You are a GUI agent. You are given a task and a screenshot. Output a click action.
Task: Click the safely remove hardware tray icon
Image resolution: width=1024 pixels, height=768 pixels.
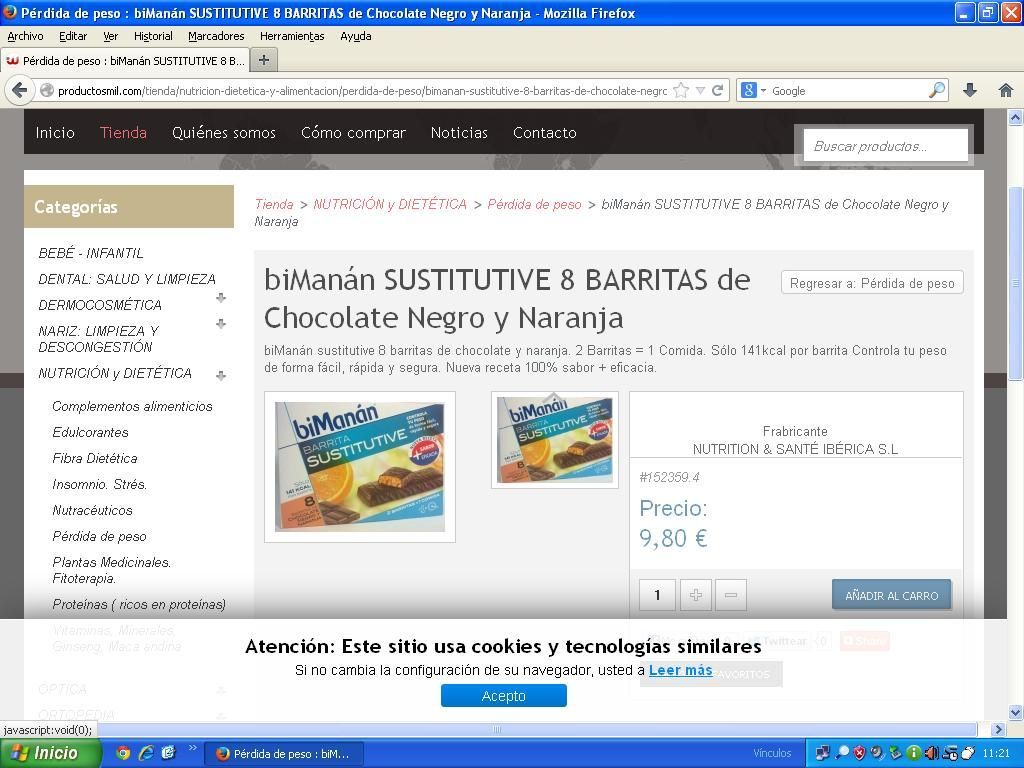pyautogui.click(x=895, y=754)
